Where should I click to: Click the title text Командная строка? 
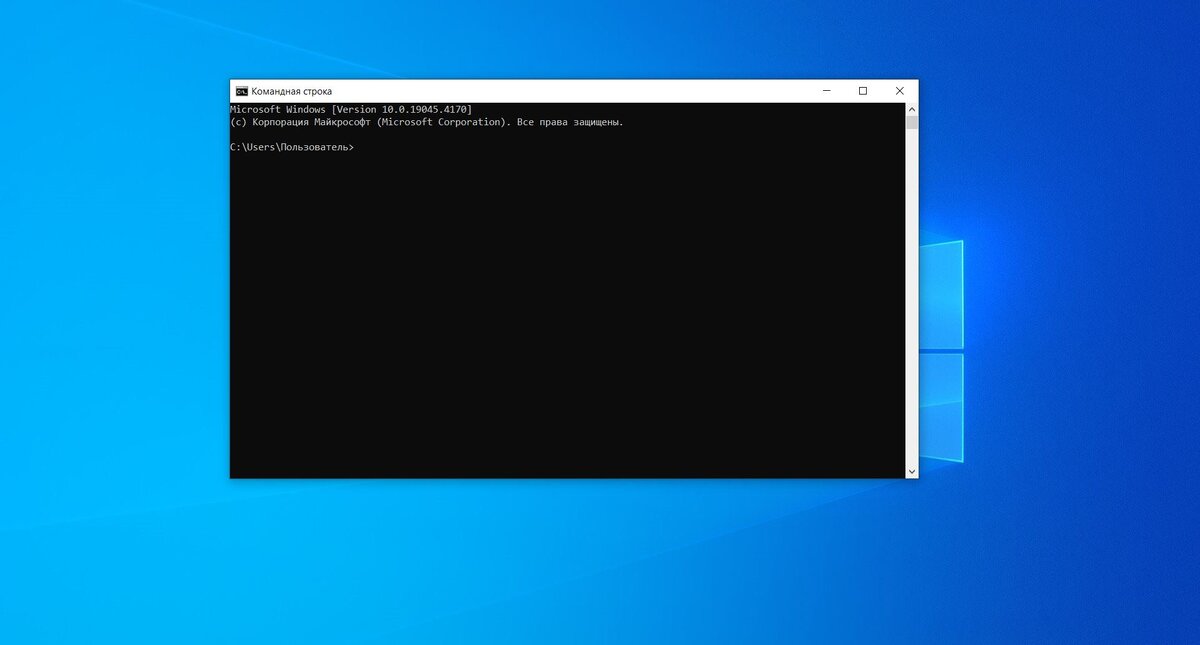point(292,91)
